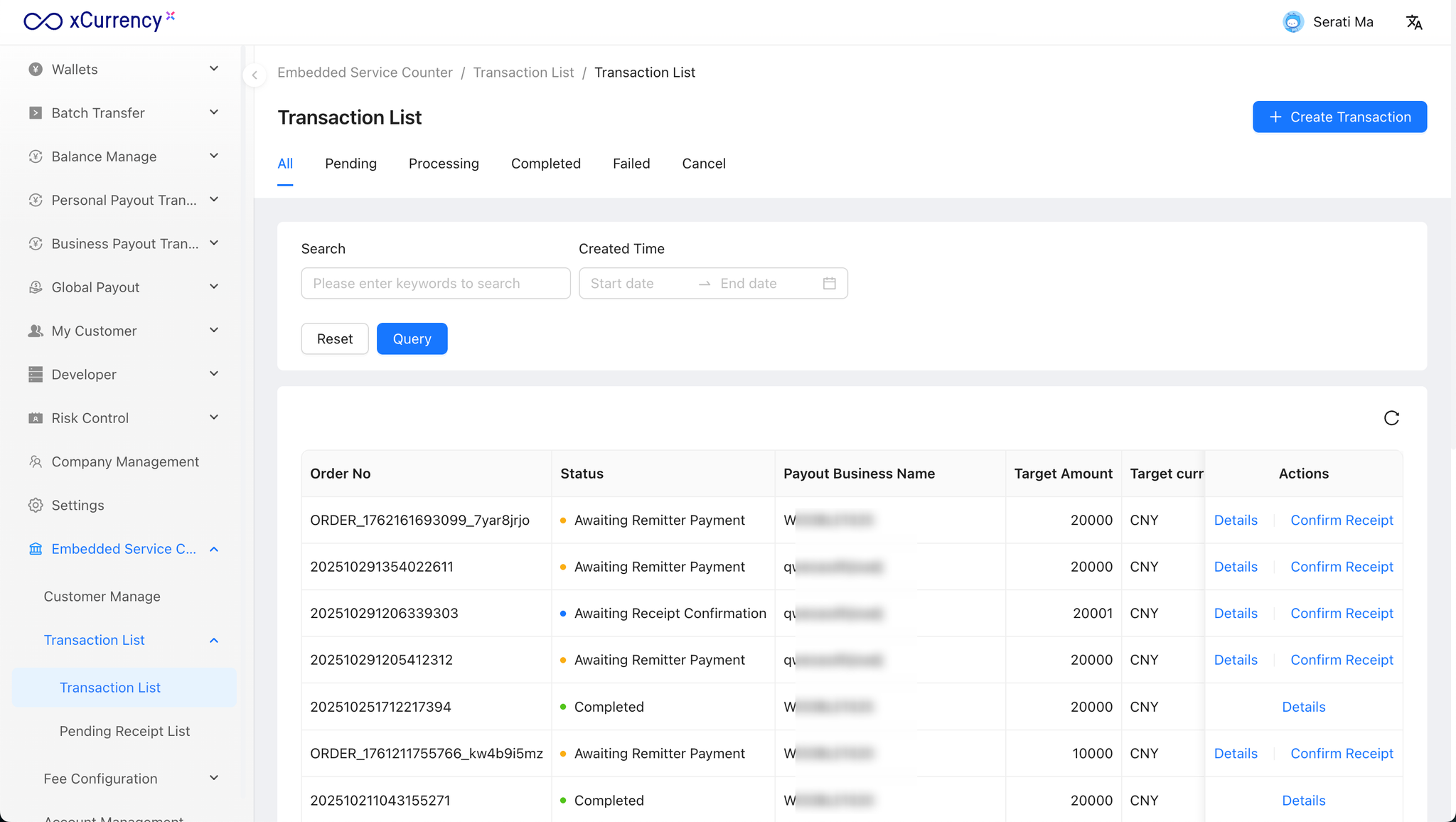Click the Create Transaction button
Image resolution: width=1456 pixels, height=822 pixels.
(x=1339, y=117)
